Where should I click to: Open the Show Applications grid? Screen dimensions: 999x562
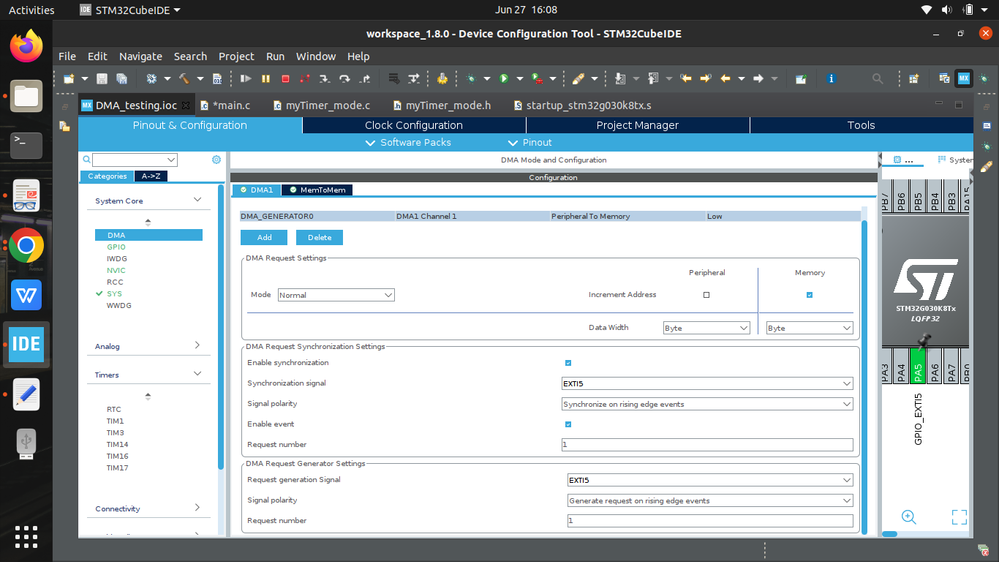click(26, 537)
